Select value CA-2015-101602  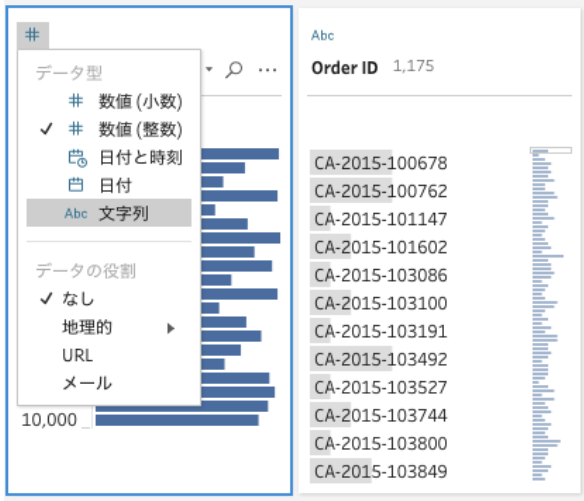380,247
